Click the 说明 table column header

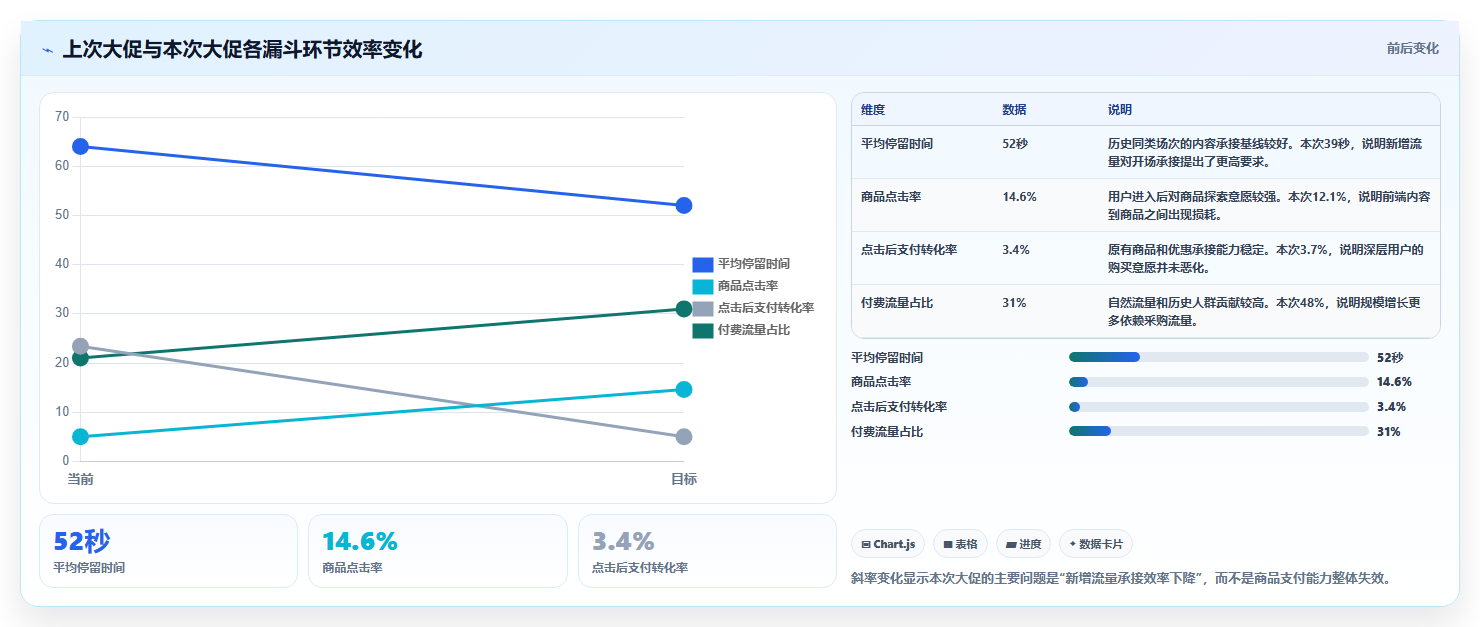1120,110
